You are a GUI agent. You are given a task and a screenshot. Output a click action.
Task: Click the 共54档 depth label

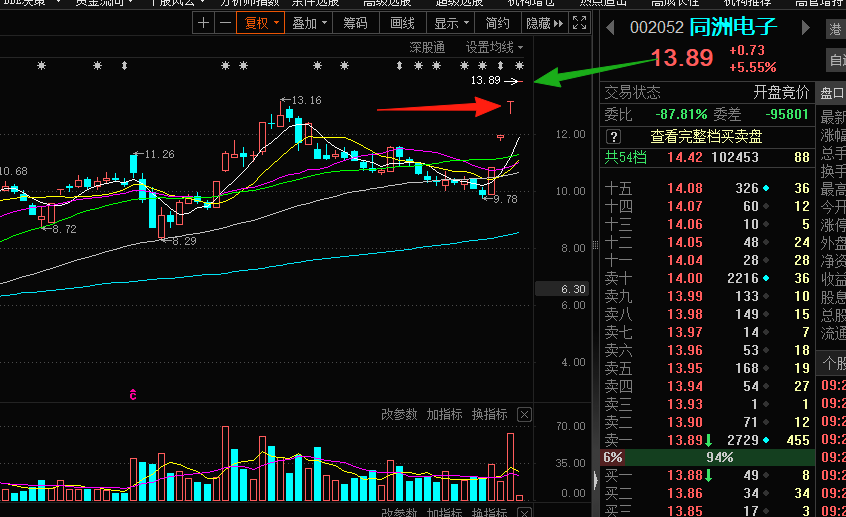pyautogui.click(x=625, y=157)
